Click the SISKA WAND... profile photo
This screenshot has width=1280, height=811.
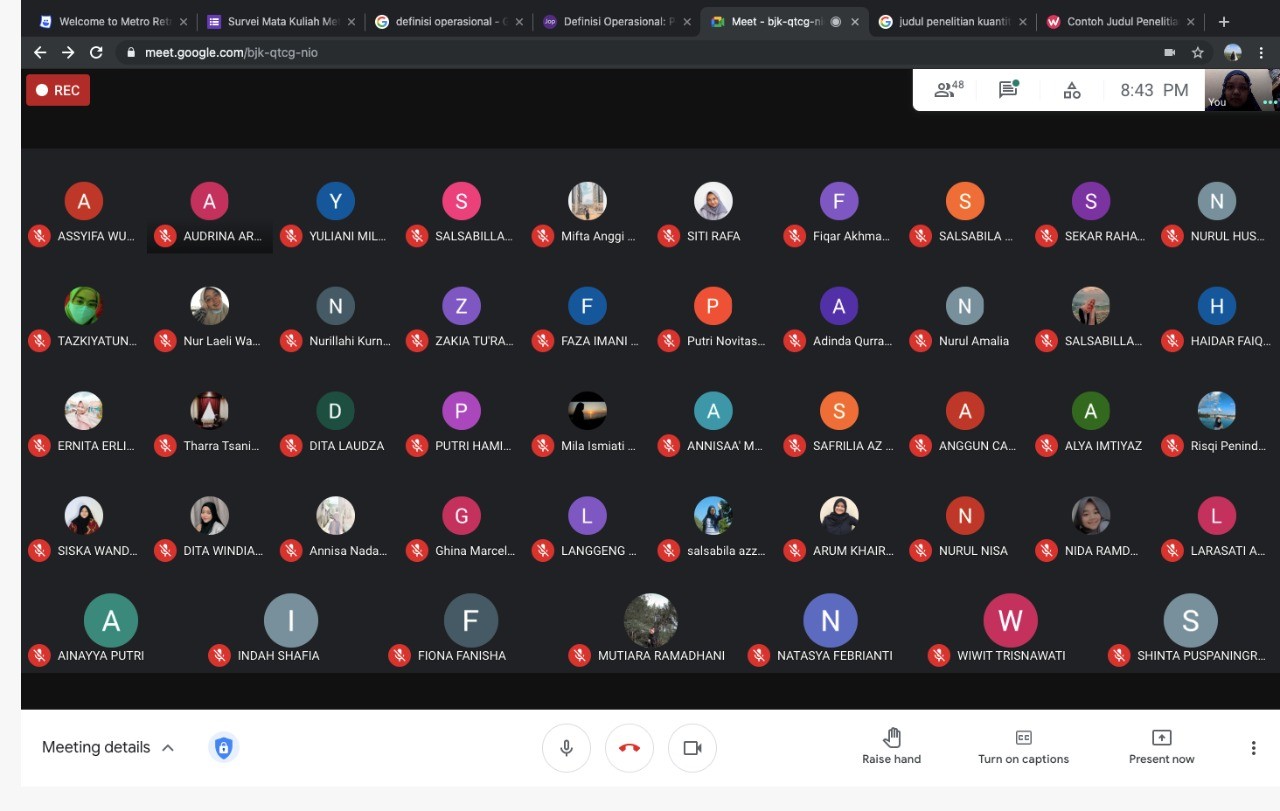(83, 516)
